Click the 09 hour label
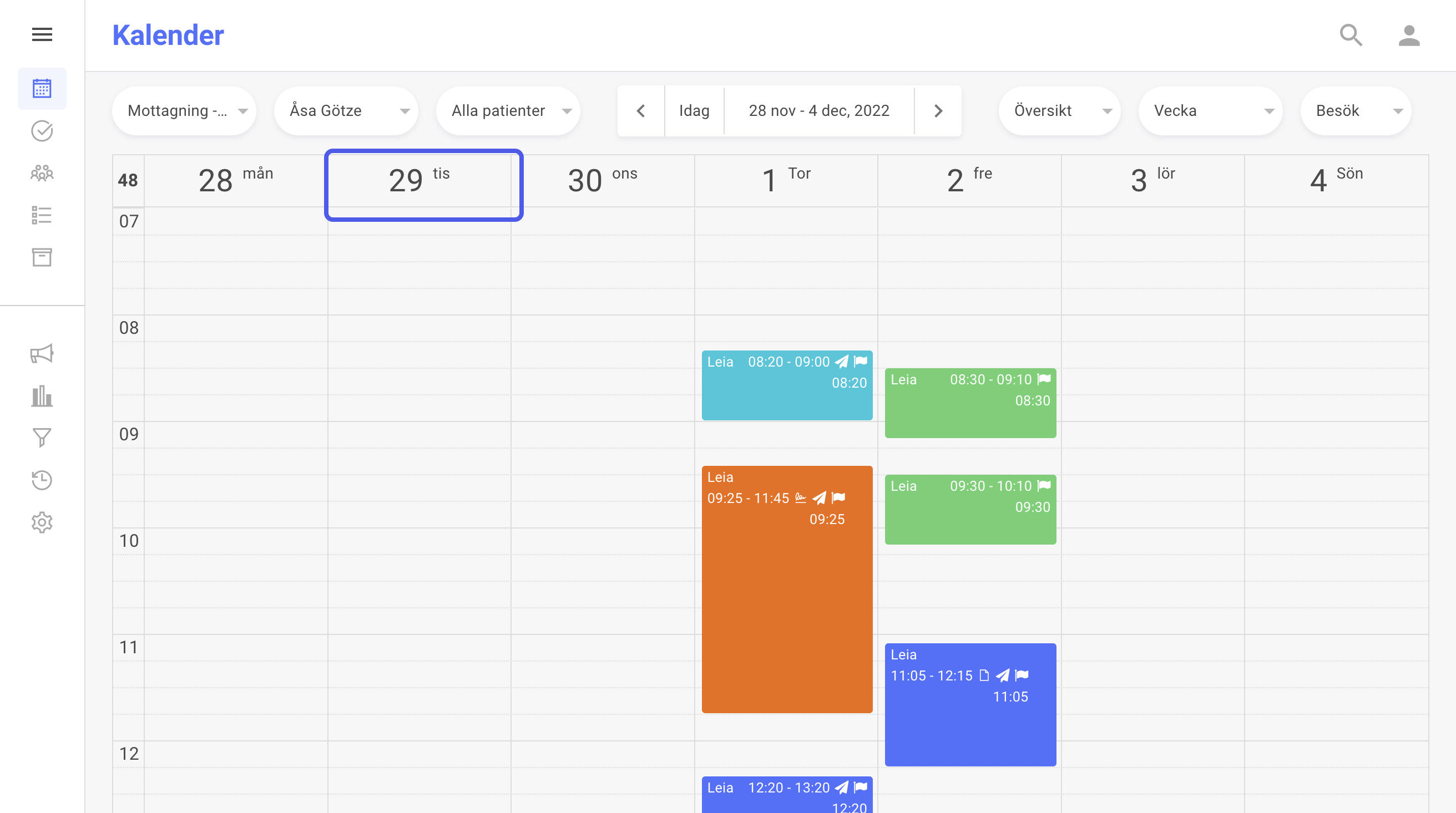The height and width of the screenshot is (813, 1456). 129,434
